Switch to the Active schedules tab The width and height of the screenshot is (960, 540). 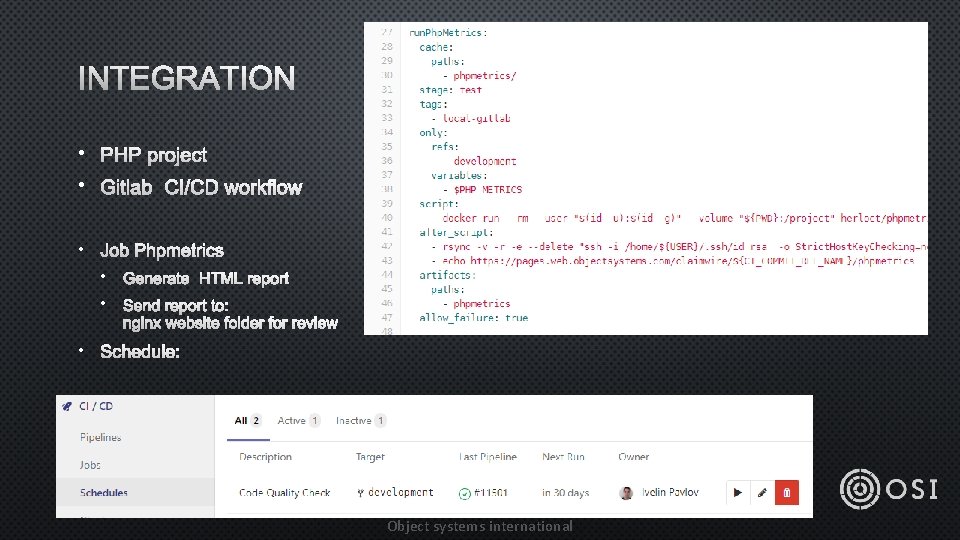298,421
